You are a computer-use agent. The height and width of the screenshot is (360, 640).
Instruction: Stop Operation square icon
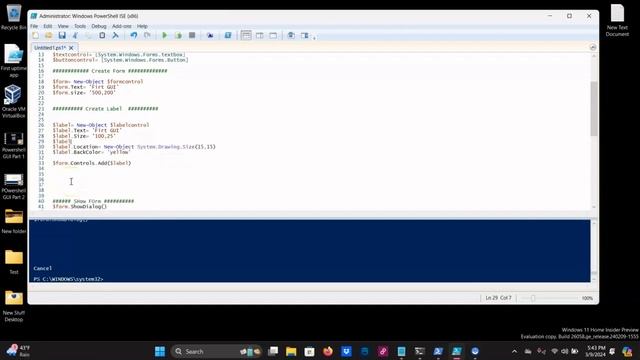point(192,36)
